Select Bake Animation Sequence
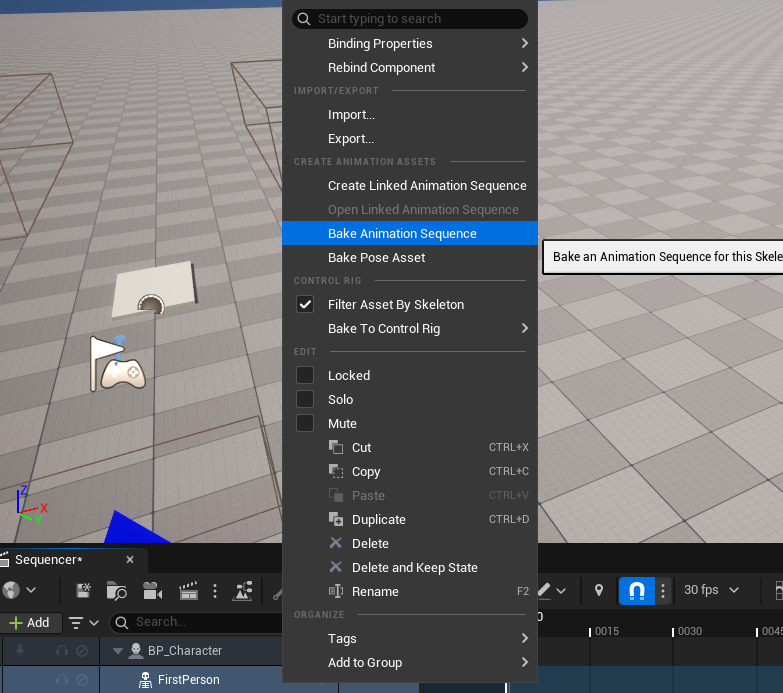This screenshot has width=783, height=693. 409,233
